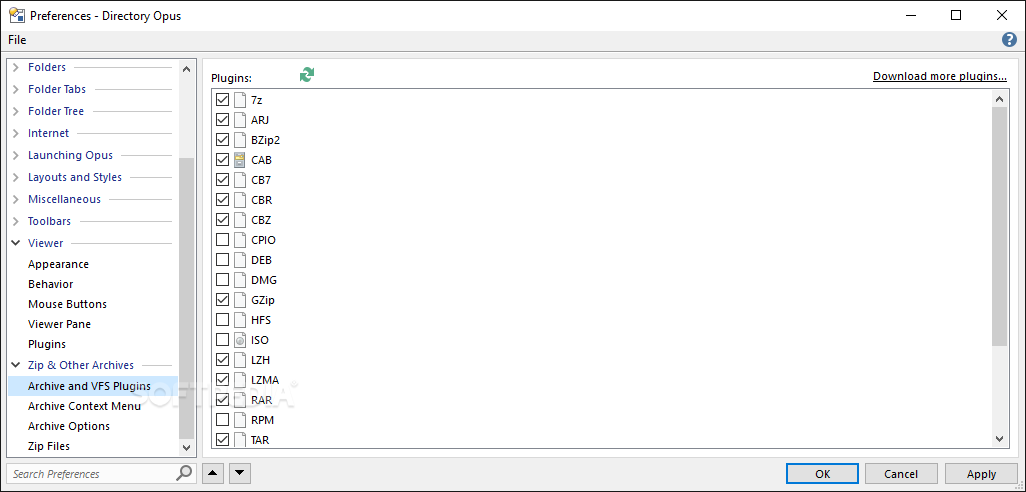
Task: Expand the Internet category arrow
Action: click(16, 133)
